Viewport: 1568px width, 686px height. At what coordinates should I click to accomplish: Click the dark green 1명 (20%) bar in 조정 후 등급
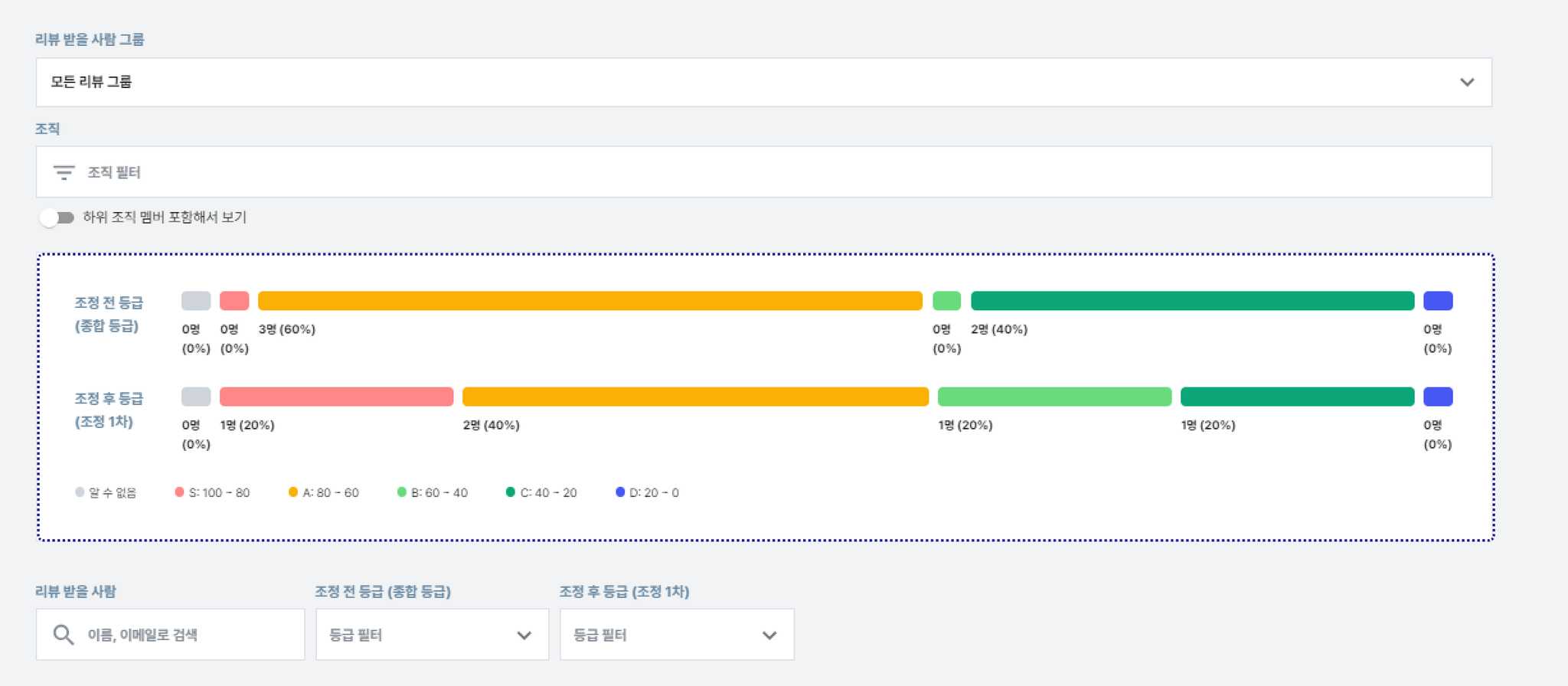[1297, 397]
